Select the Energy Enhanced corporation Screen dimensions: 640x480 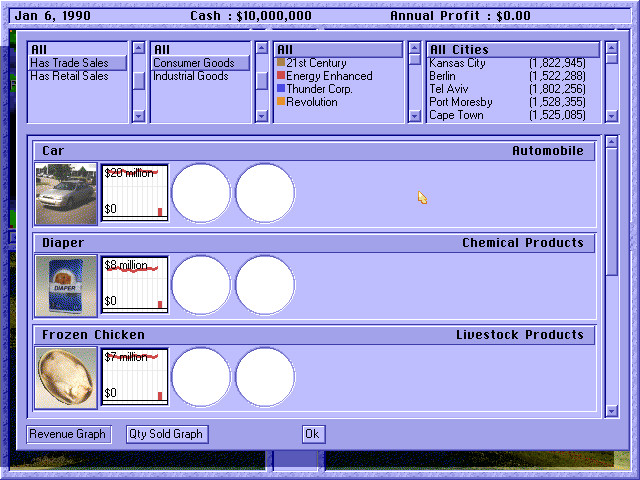(x=339, y=76)
